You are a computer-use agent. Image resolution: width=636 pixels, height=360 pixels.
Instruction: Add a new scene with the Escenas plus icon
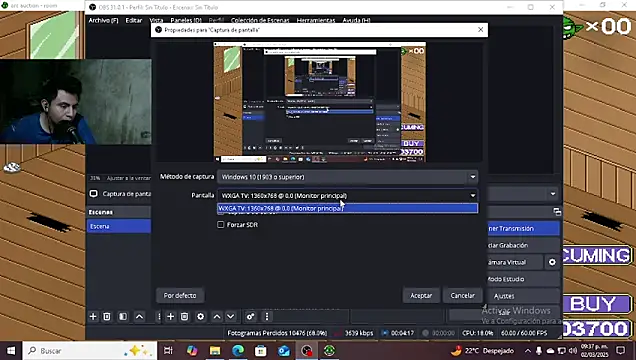point(93,317)
